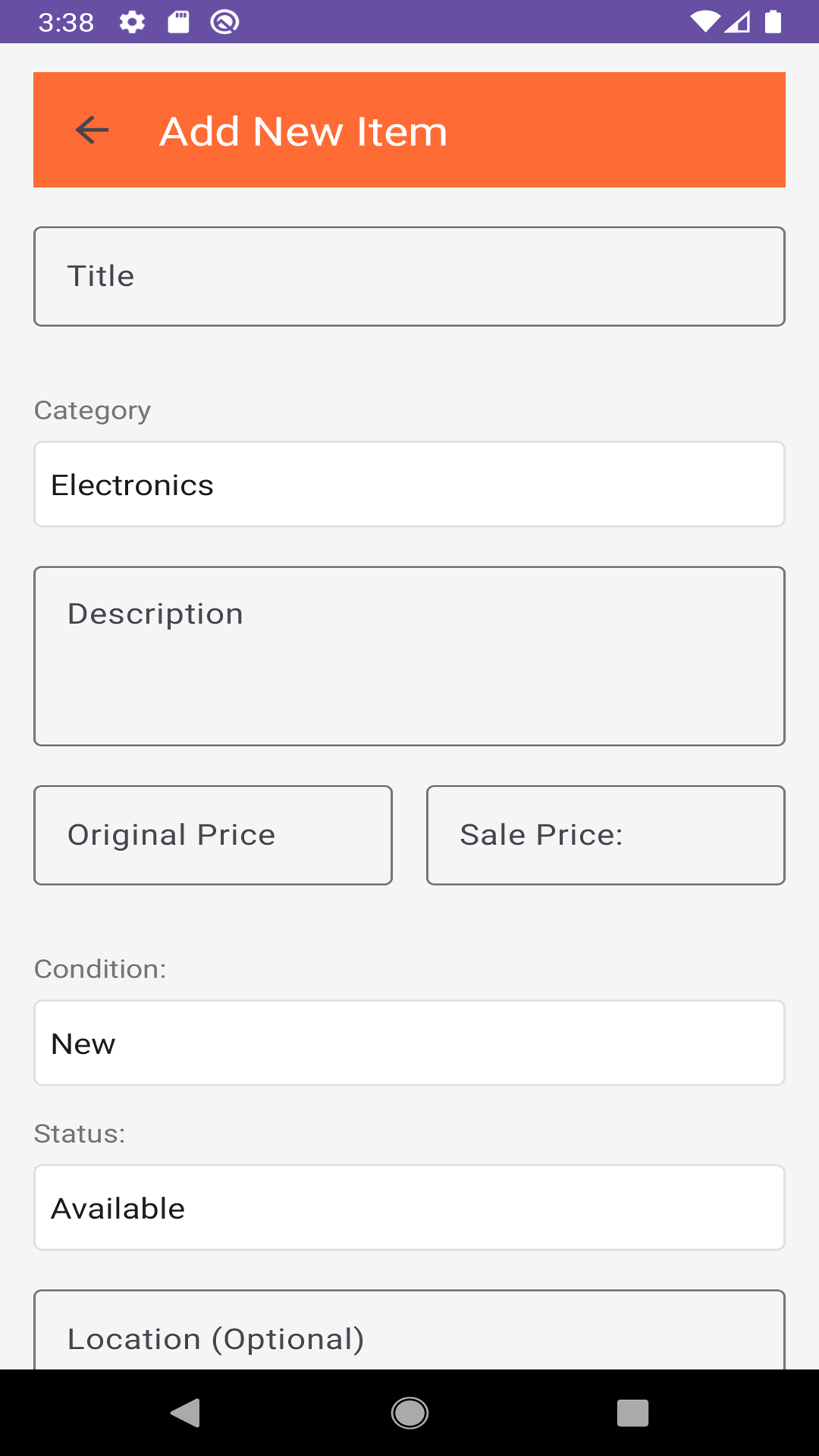Open the Condition dropdown showing New
The image size is (819, 1456).
tap(409, 1043)
